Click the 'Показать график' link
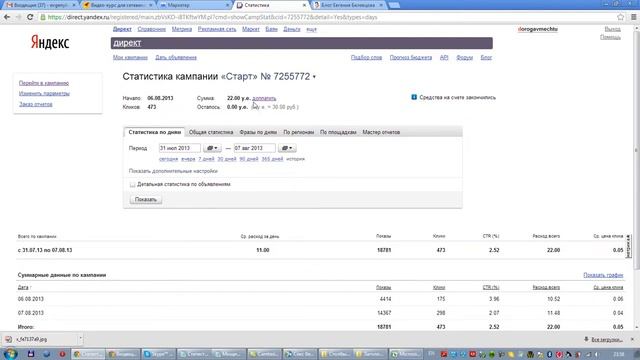 tap(603, 275)
